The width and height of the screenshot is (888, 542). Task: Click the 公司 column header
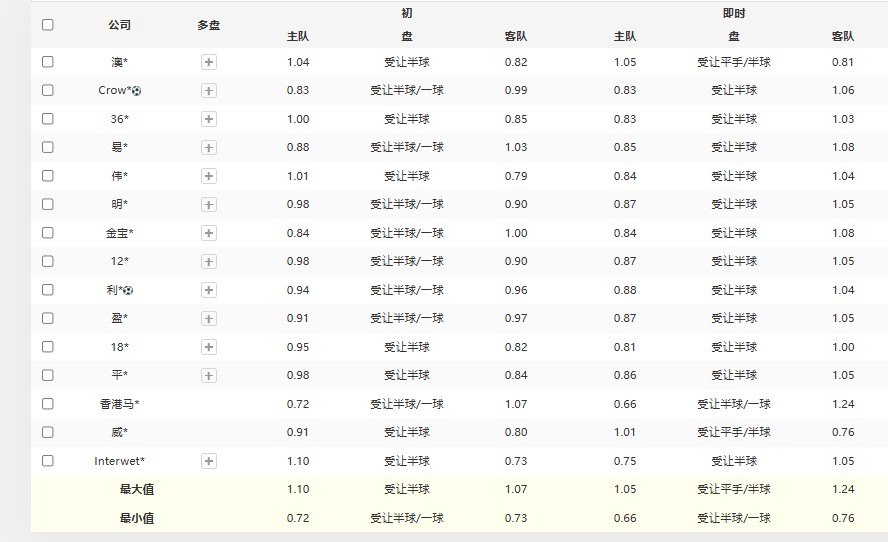(x=119, y=25)
